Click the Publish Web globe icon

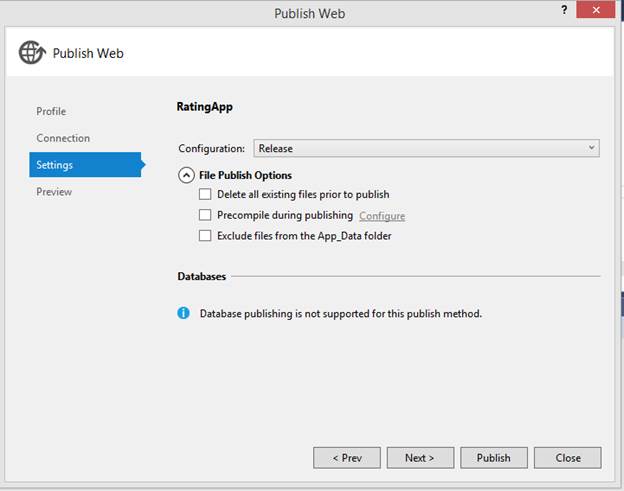click(x=32, y=53)
